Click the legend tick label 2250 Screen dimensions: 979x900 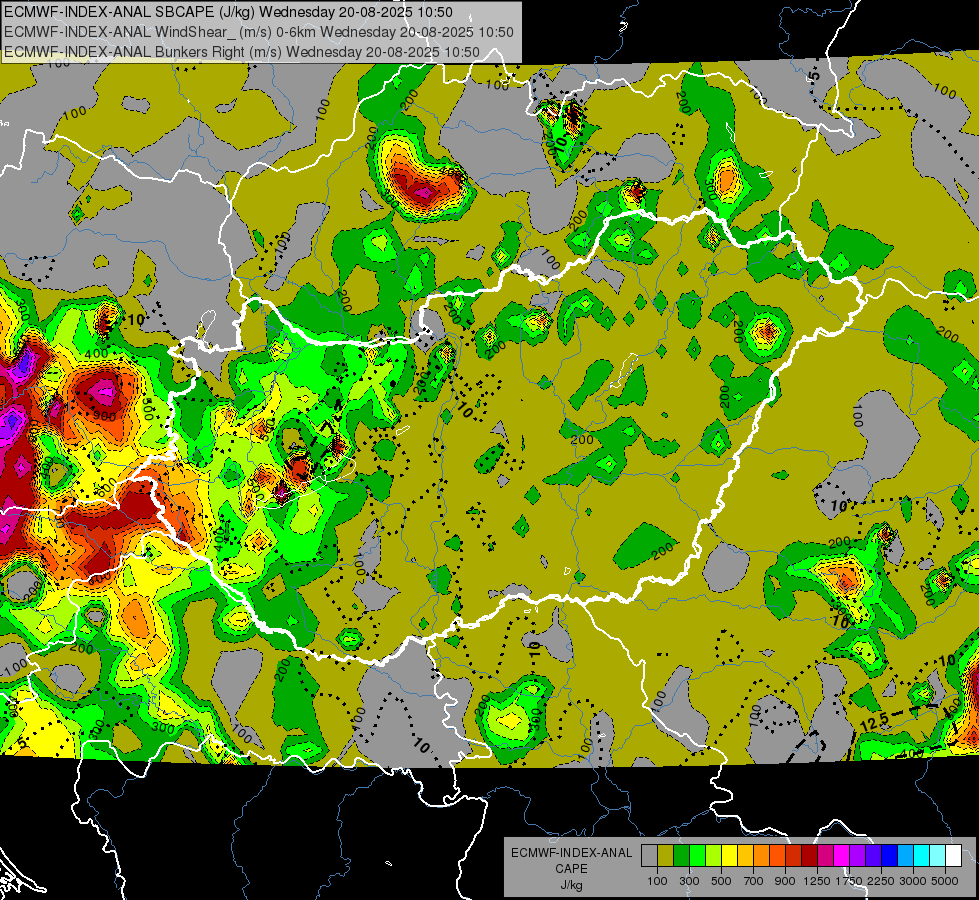(x=881, y=881)
